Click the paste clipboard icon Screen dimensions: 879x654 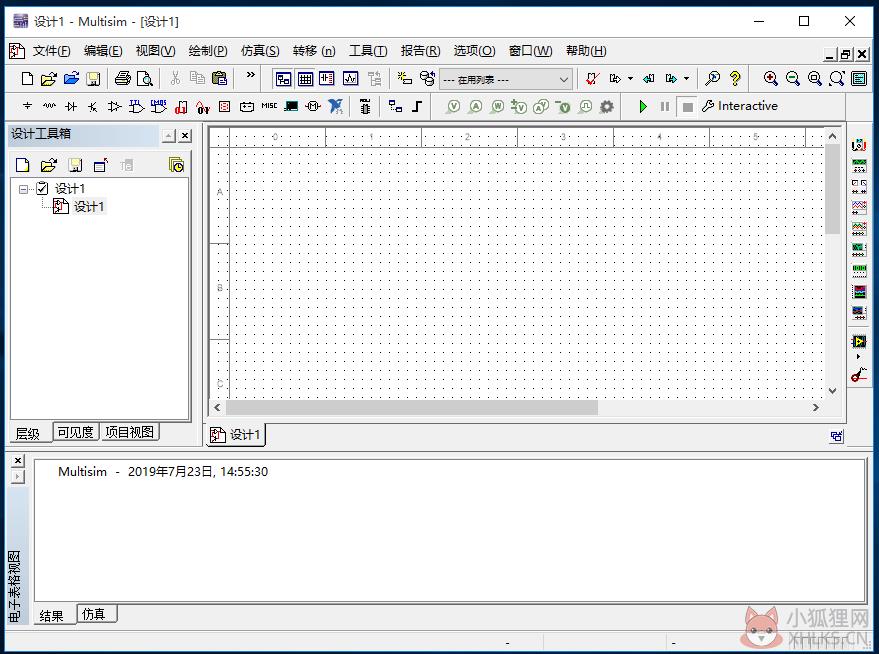click(220, 78)
